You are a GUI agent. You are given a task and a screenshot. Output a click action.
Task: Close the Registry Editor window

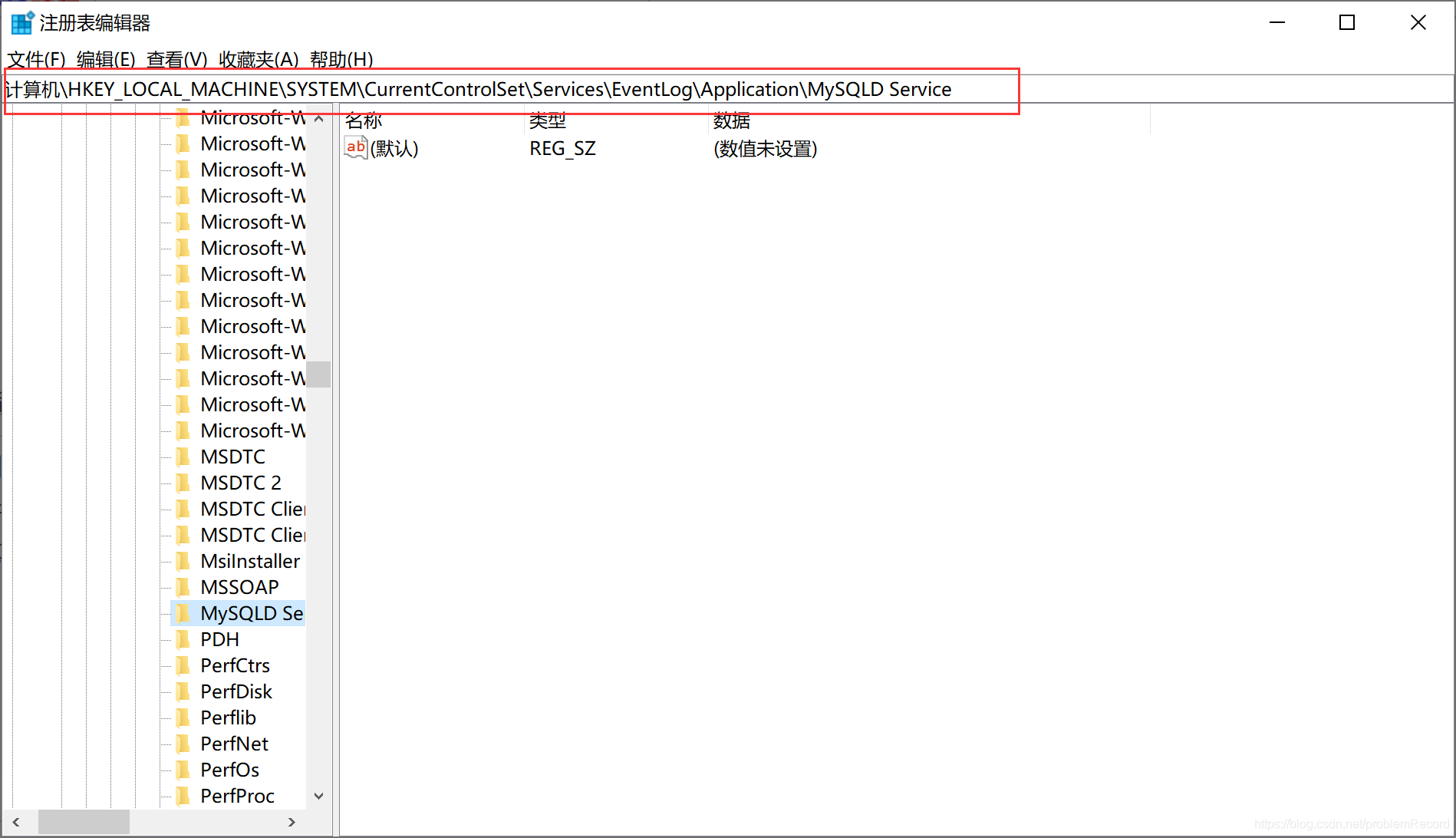point(1418,23)
